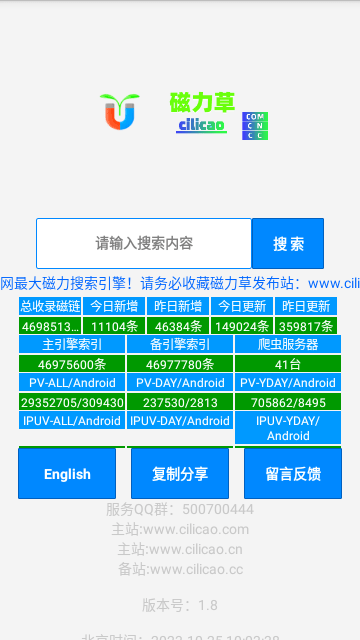Select the 备引擎索引 header cell
Screen dimensions: 360x640
point(180,344)
